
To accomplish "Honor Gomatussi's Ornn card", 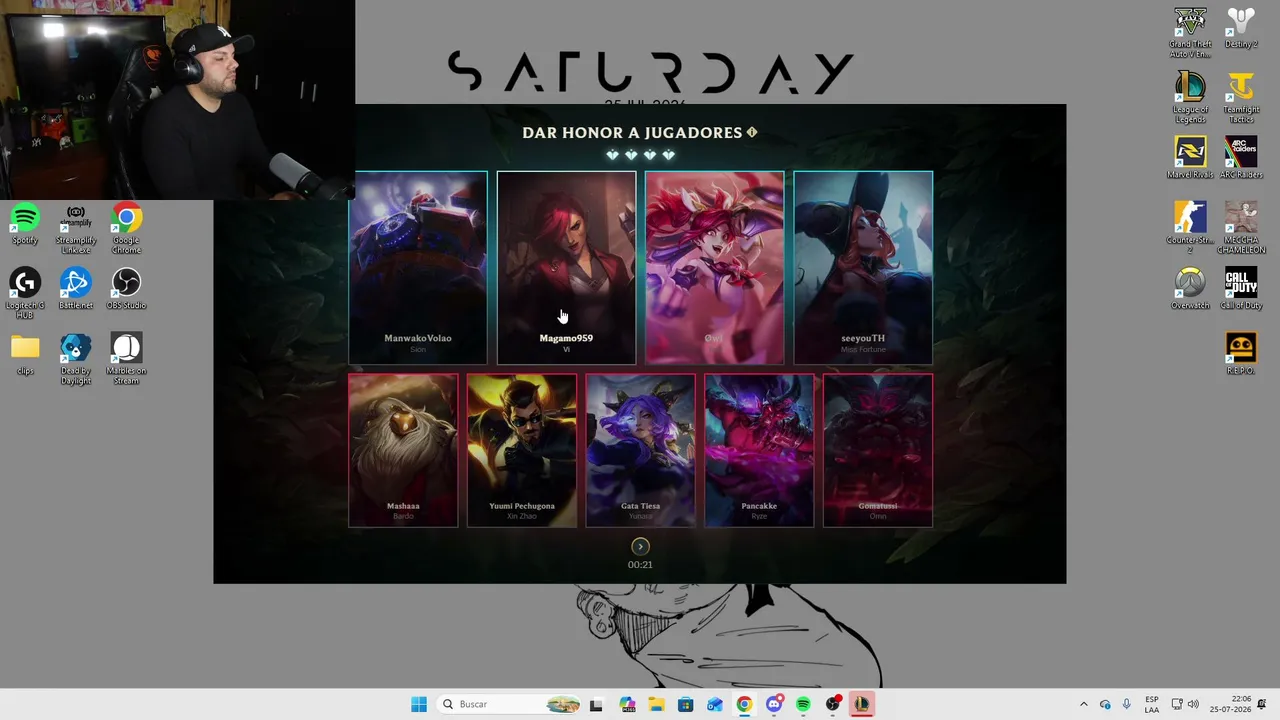I will coord(878,450).
